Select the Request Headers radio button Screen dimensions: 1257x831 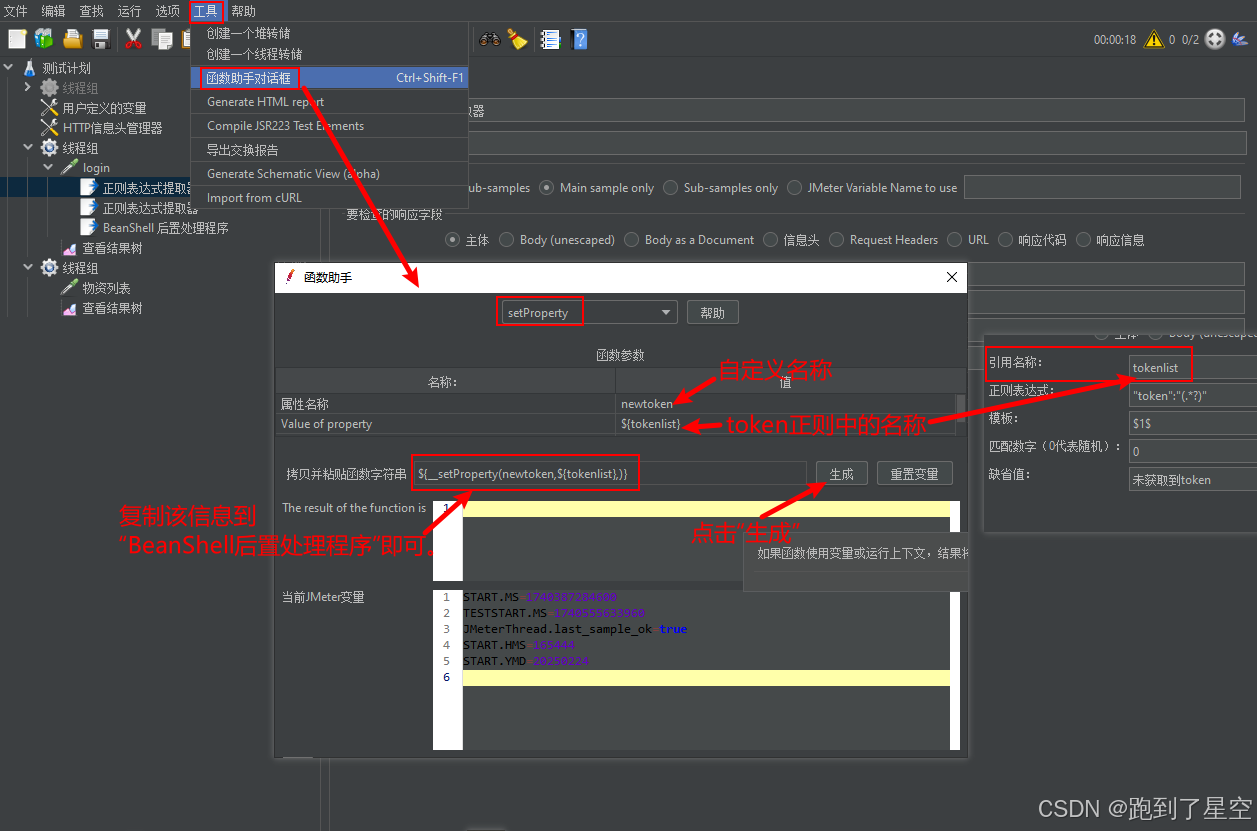[x=837, y=240]
